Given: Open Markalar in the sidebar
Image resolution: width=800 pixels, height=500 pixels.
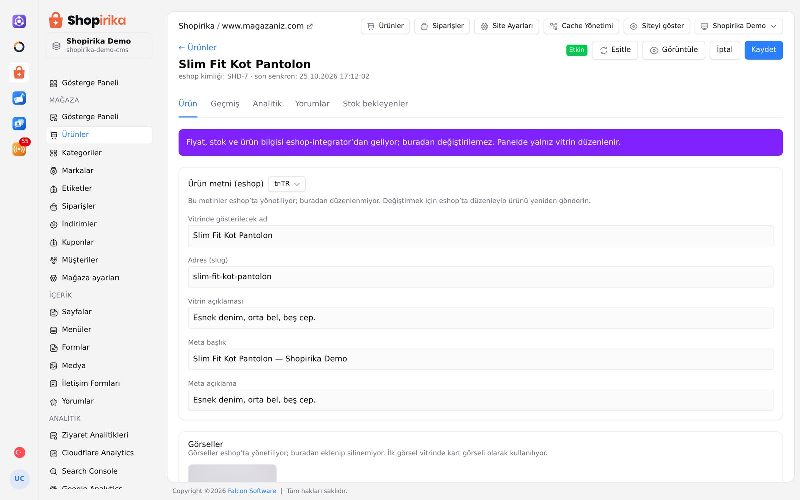Looking at the screenshot, I should tap(99, 170).
